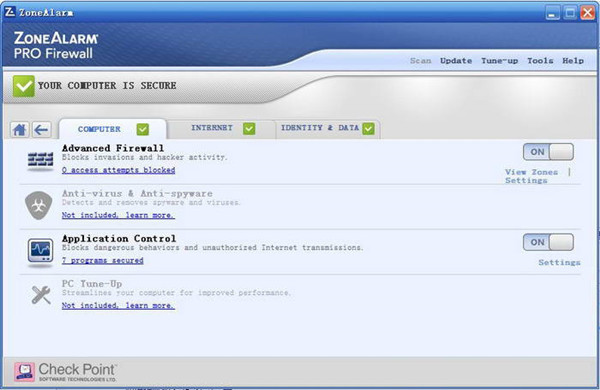600x390 pixels.
Task: Click the '7 programs secured' link
Action: tap(103, 260)
